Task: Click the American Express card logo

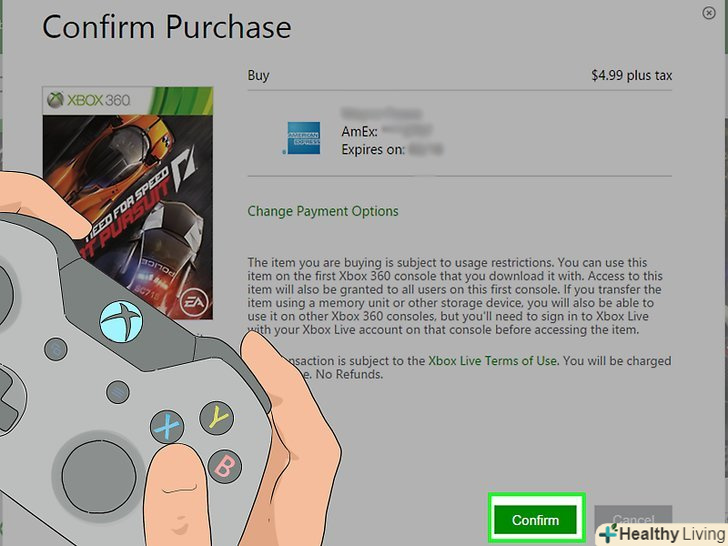Action: (x=304, y=138)
